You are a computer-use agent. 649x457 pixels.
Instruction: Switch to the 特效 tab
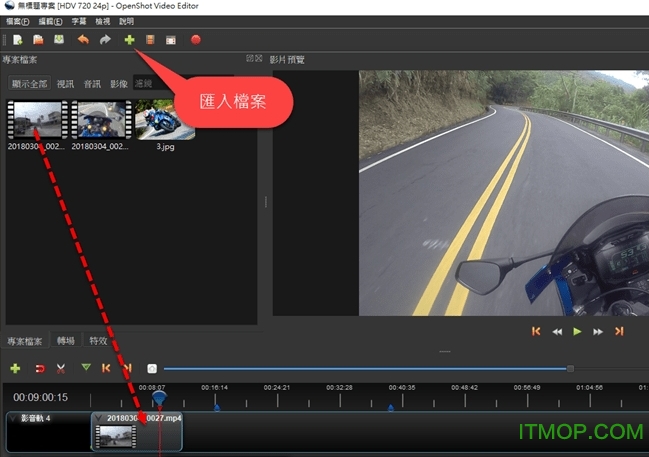98,340
